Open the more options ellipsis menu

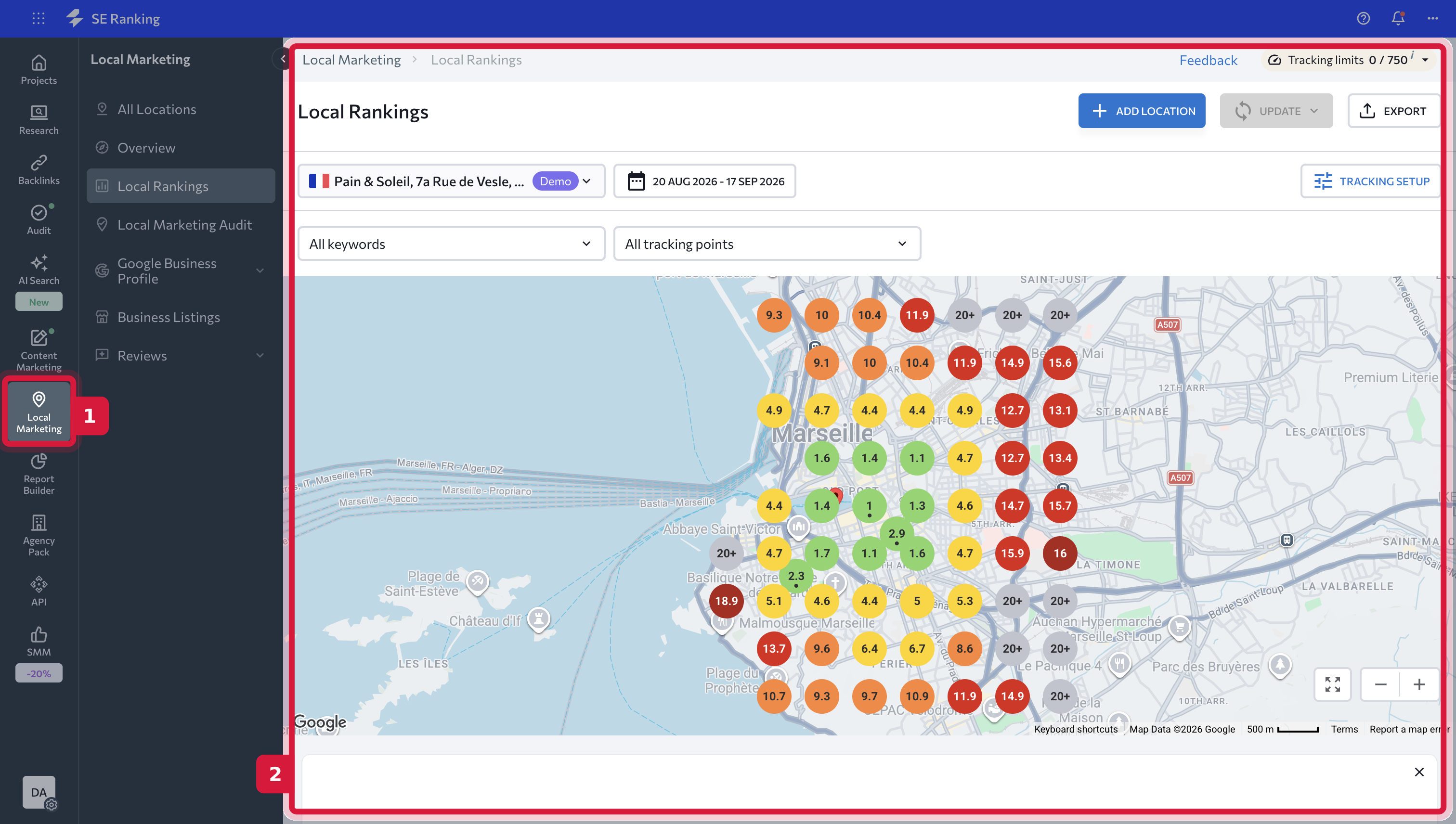(1432, 18)
